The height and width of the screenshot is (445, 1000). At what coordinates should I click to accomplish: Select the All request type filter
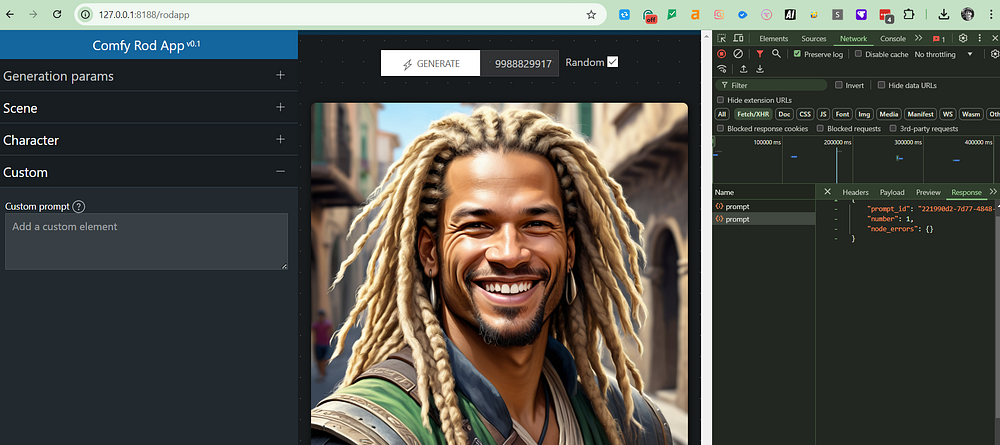click(x=722, y=114)
